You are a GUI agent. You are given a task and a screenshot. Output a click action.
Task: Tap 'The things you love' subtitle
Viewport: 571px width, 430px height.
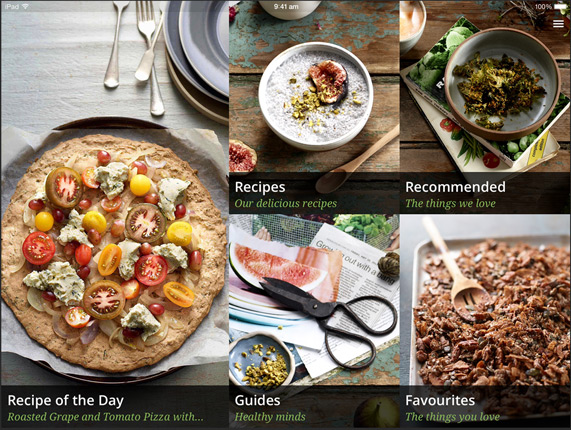coord(452,417)
